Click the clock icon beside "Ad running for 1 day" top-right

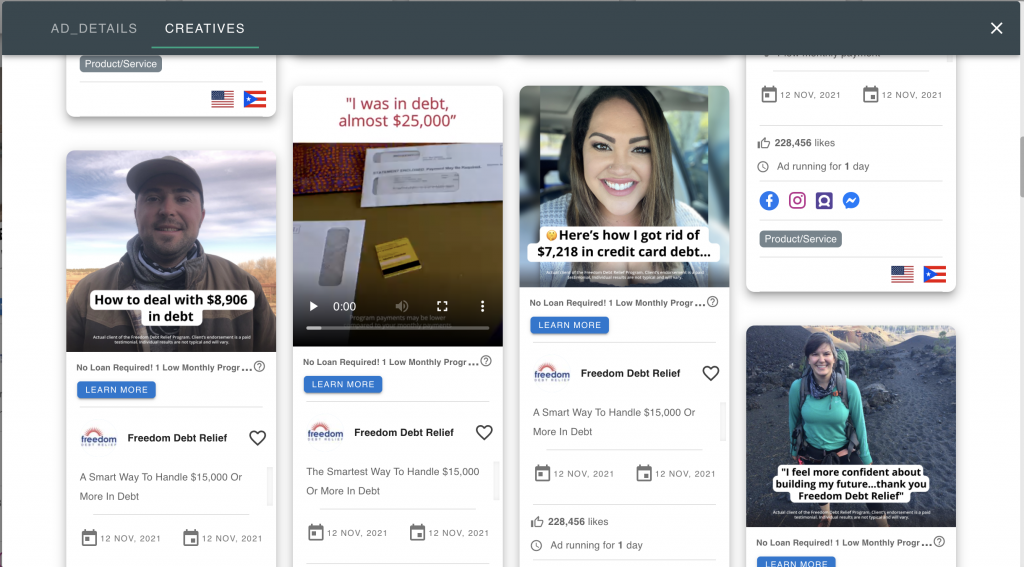[x=763, y=167]
